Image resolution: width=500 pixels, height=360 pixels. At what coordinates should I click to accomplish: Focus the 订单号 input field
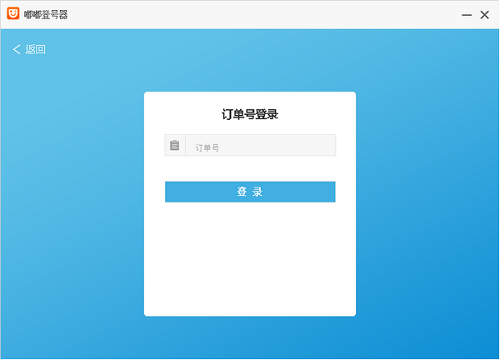pos(260,145)
